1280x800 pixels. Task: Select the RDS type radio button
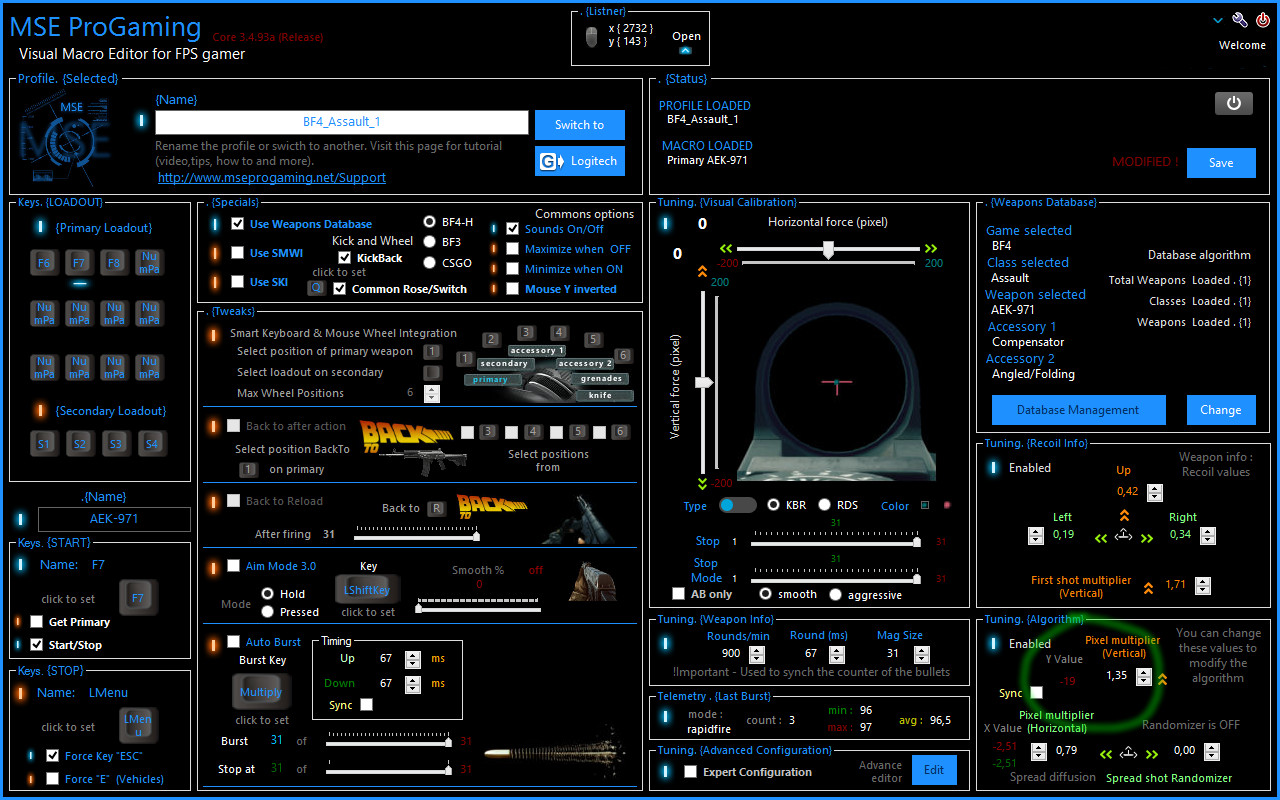click(825, 505)
